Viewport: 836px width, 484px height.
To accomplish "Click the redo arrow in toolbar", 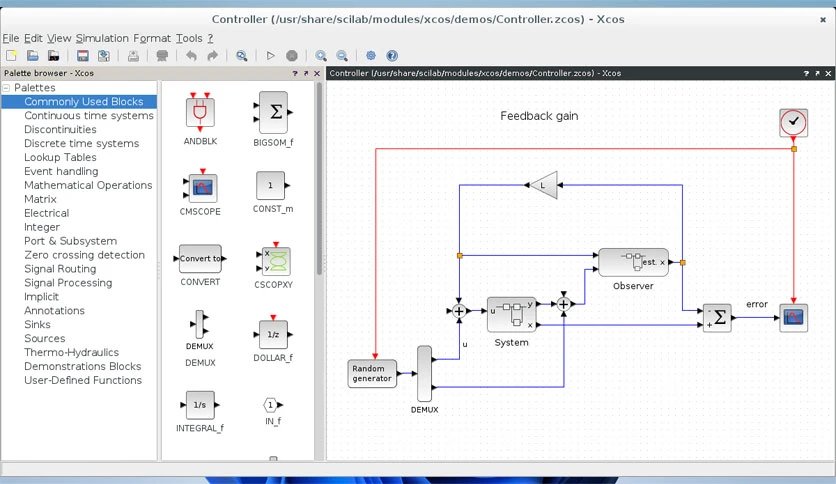I will [212, 55].
